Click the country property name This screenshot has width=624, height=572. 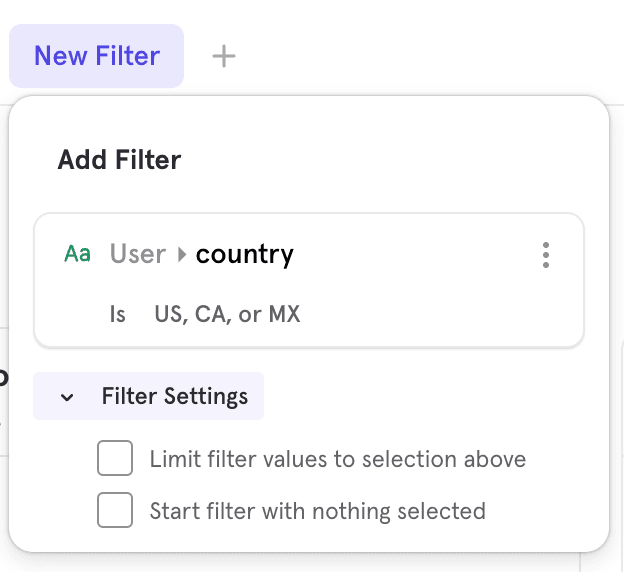point(245,254)
